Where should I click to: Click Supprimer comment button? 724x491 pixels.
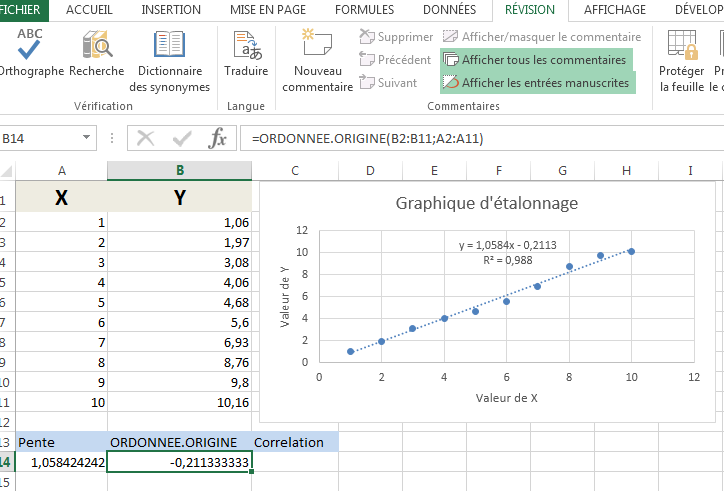[x=396, y=36]
